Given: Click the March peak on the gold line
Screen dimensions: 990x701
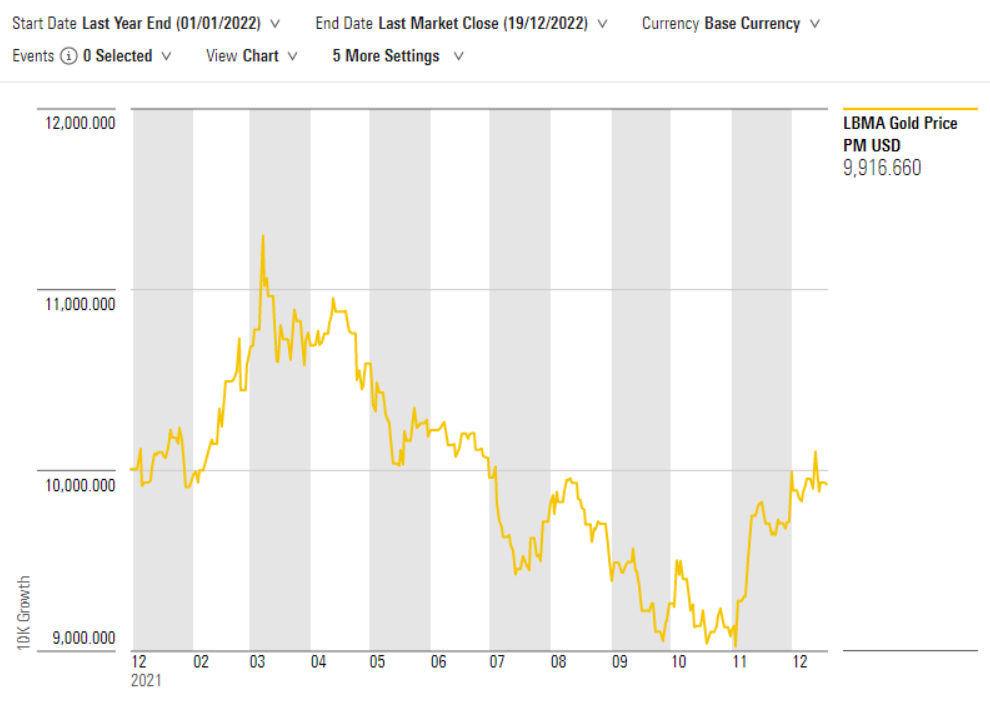Looking at the screenshot, I should tap(262, 236).
